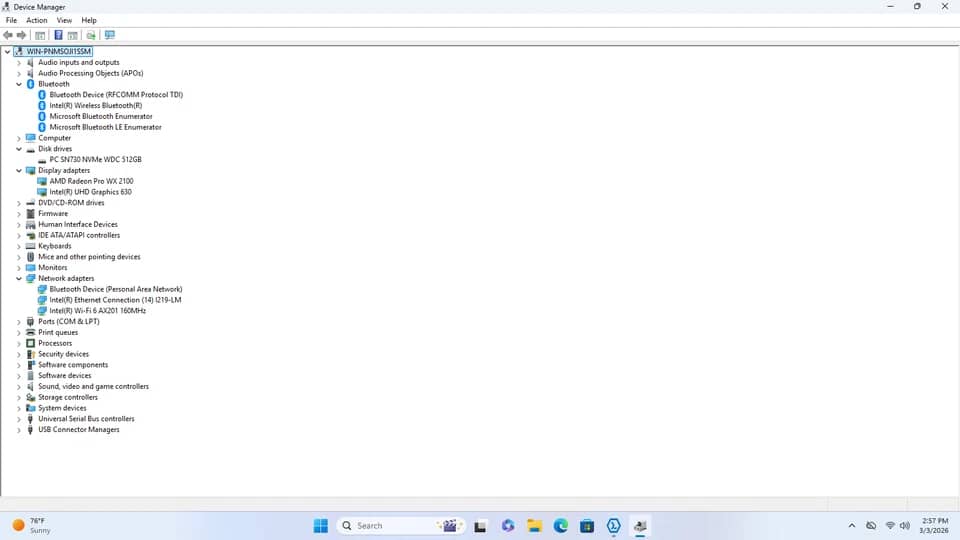Click the Security devices category icon
Screen dimensions: 960x540
click(x=31, y=354)
